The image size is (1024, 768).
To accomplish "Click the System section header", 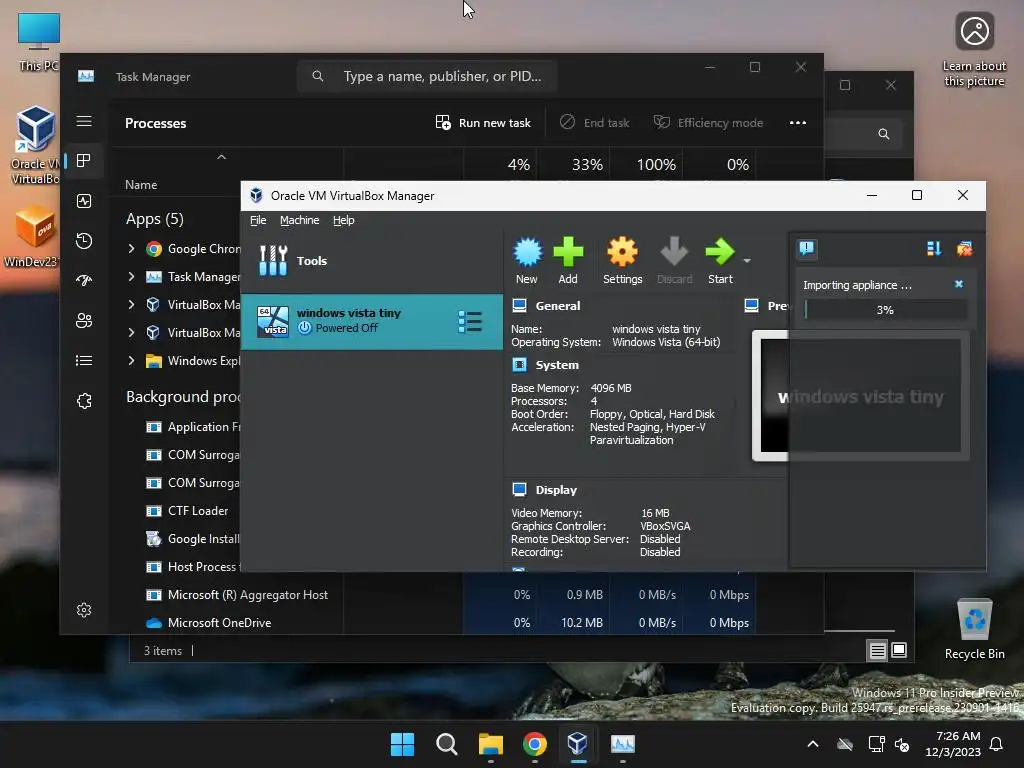I will tap(557, 365).
